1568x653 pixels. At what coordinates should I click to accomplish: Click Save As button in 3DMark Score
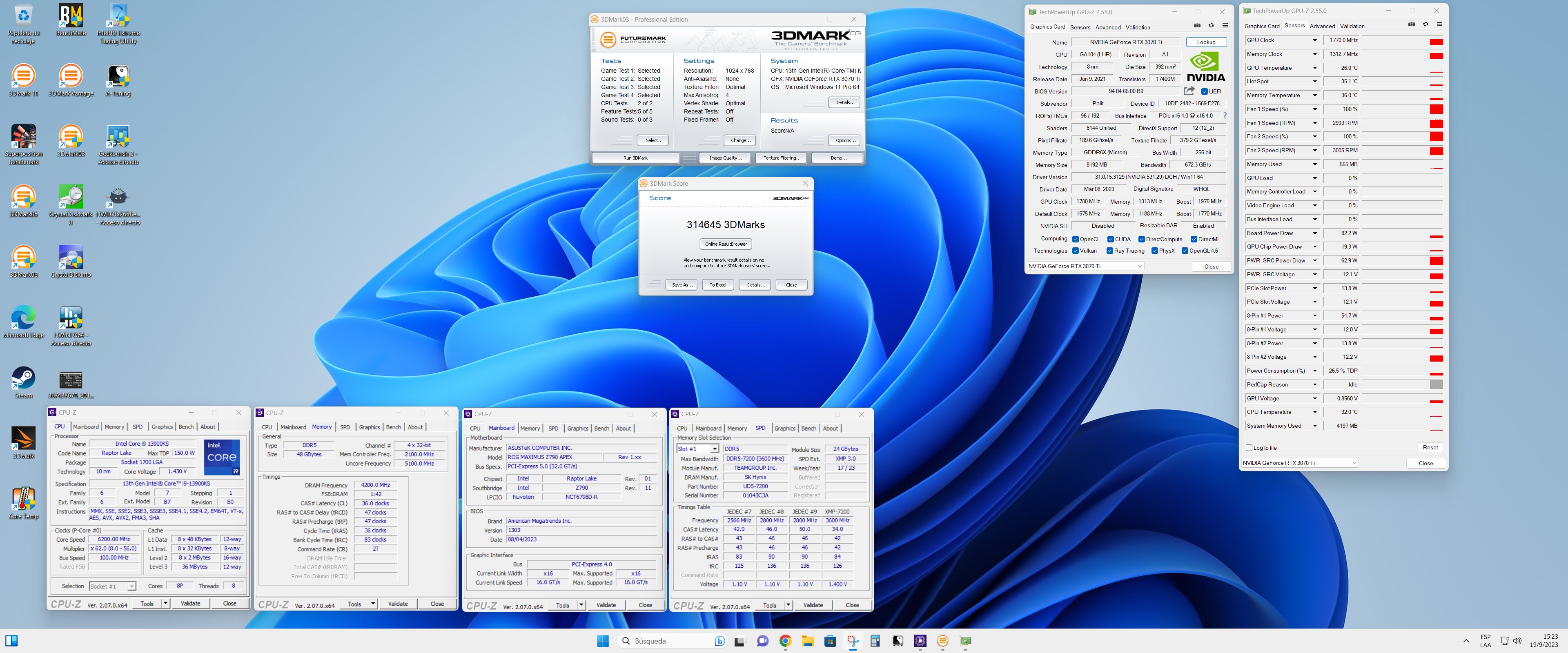(682, 285)
